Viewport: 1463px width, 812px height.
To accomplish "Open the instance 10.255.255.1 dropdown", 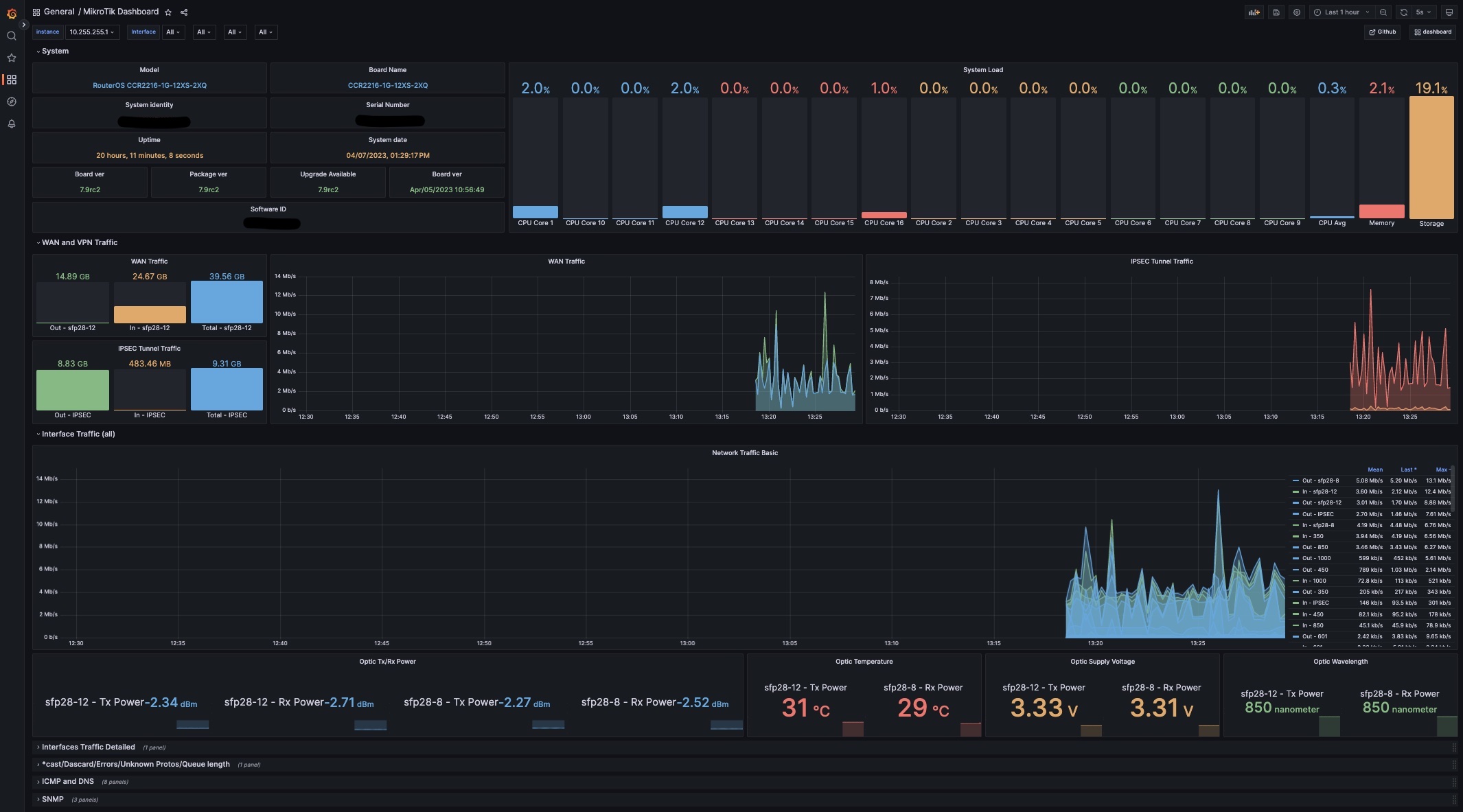I will (x=92, y=32).
